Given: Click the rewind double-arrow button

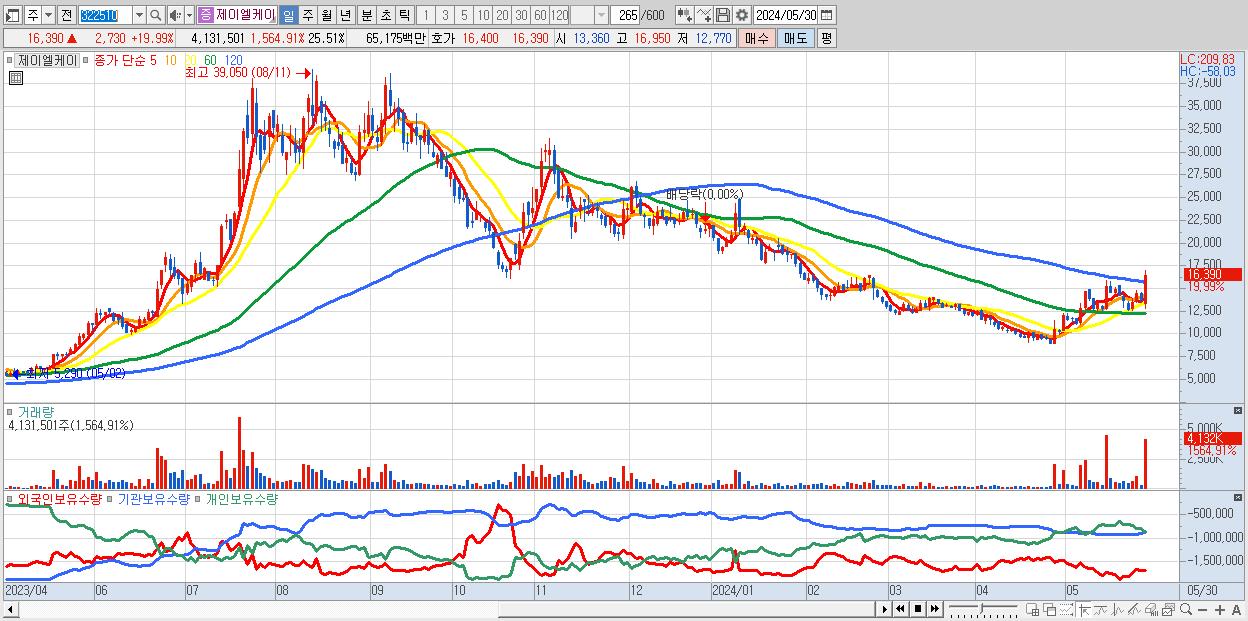Looking at the screenshot, I should [900, 609].
